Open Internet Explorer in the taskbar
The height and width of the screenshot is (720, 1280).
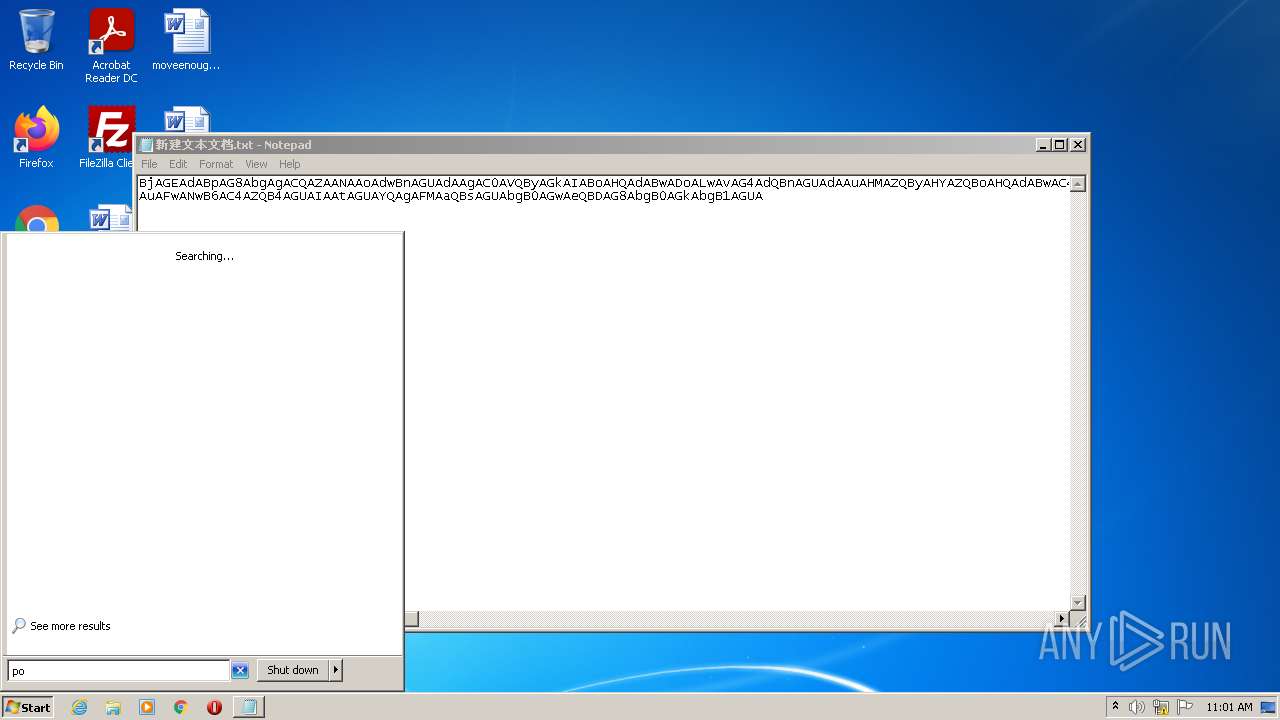(79, 707)
